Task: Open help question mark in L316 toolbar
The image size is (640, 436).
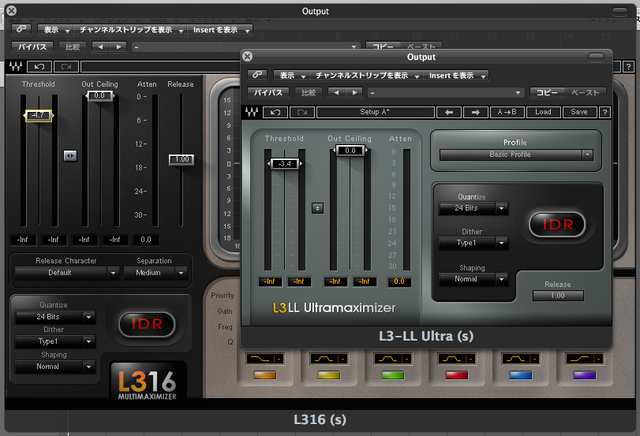Action: pos(629,67)
